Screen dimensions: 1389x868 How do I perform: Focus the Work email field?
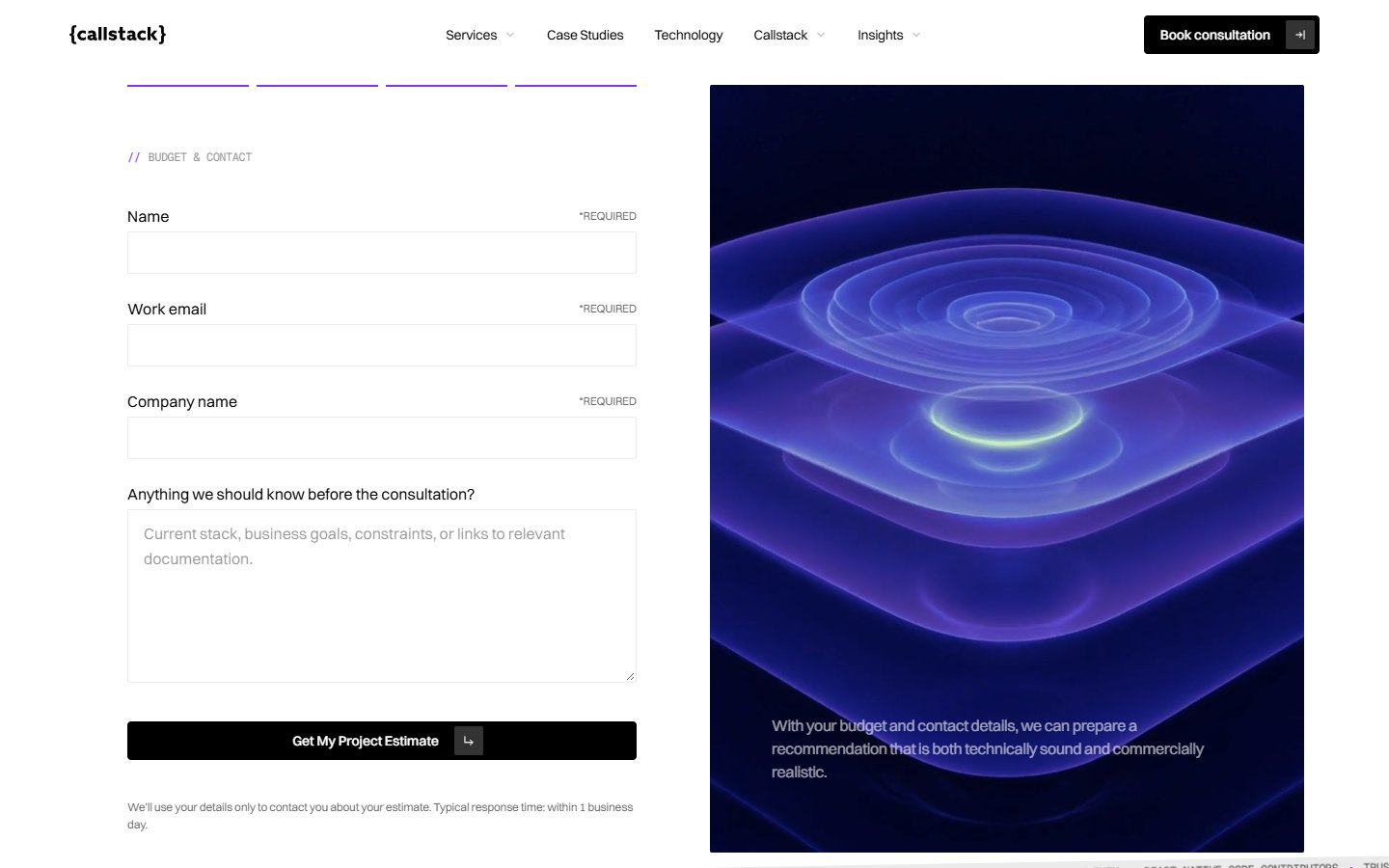[382, 345]
